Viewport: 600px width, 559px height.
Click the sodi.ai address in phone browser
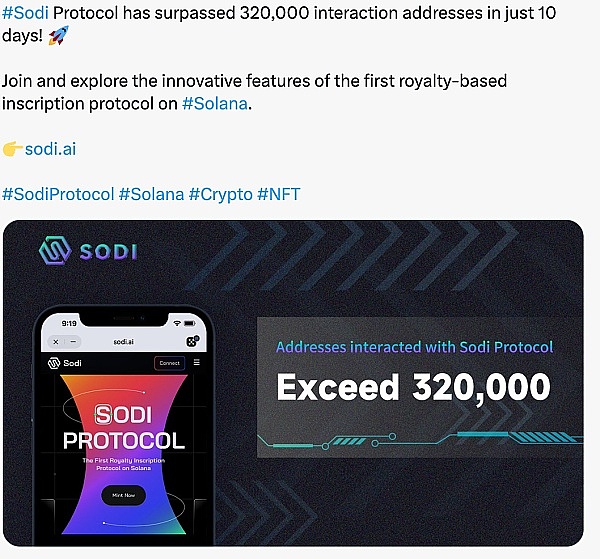pyautogui.click(x=123, y=341)
